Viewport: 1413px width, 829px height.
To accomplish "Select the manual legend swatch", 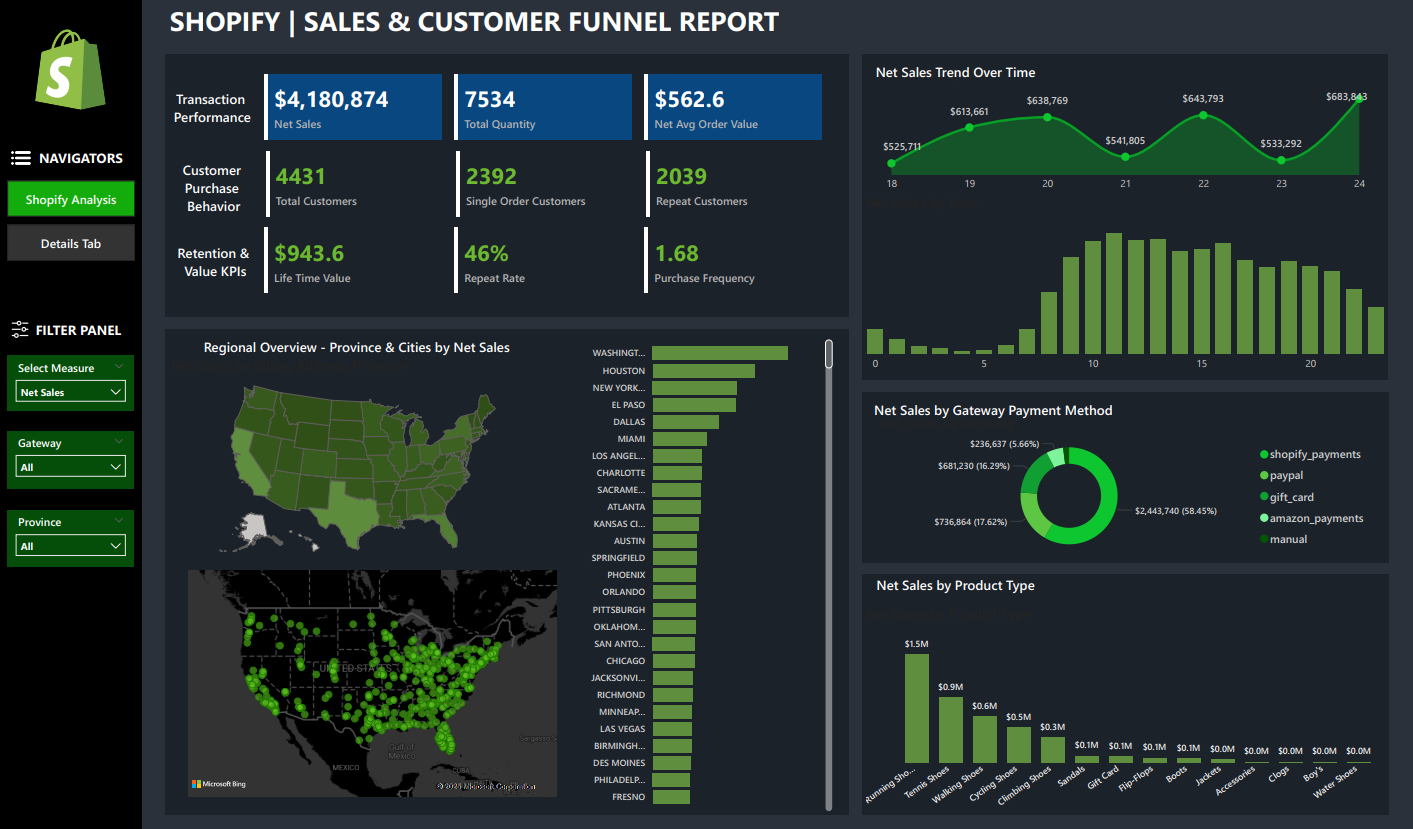I will pyautogui.click(x=1264, y=539).
